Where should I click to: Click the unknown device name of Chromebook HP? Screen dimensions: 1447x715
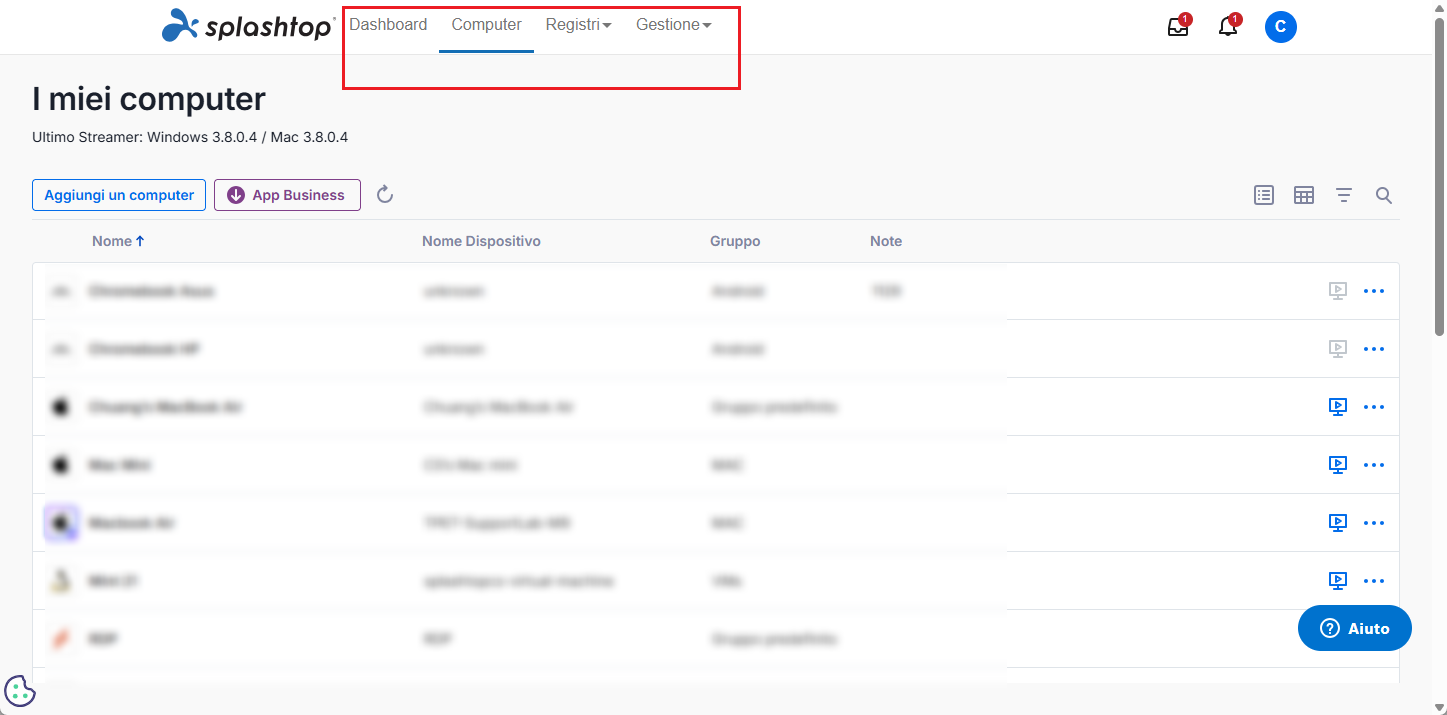pos(453,349)
